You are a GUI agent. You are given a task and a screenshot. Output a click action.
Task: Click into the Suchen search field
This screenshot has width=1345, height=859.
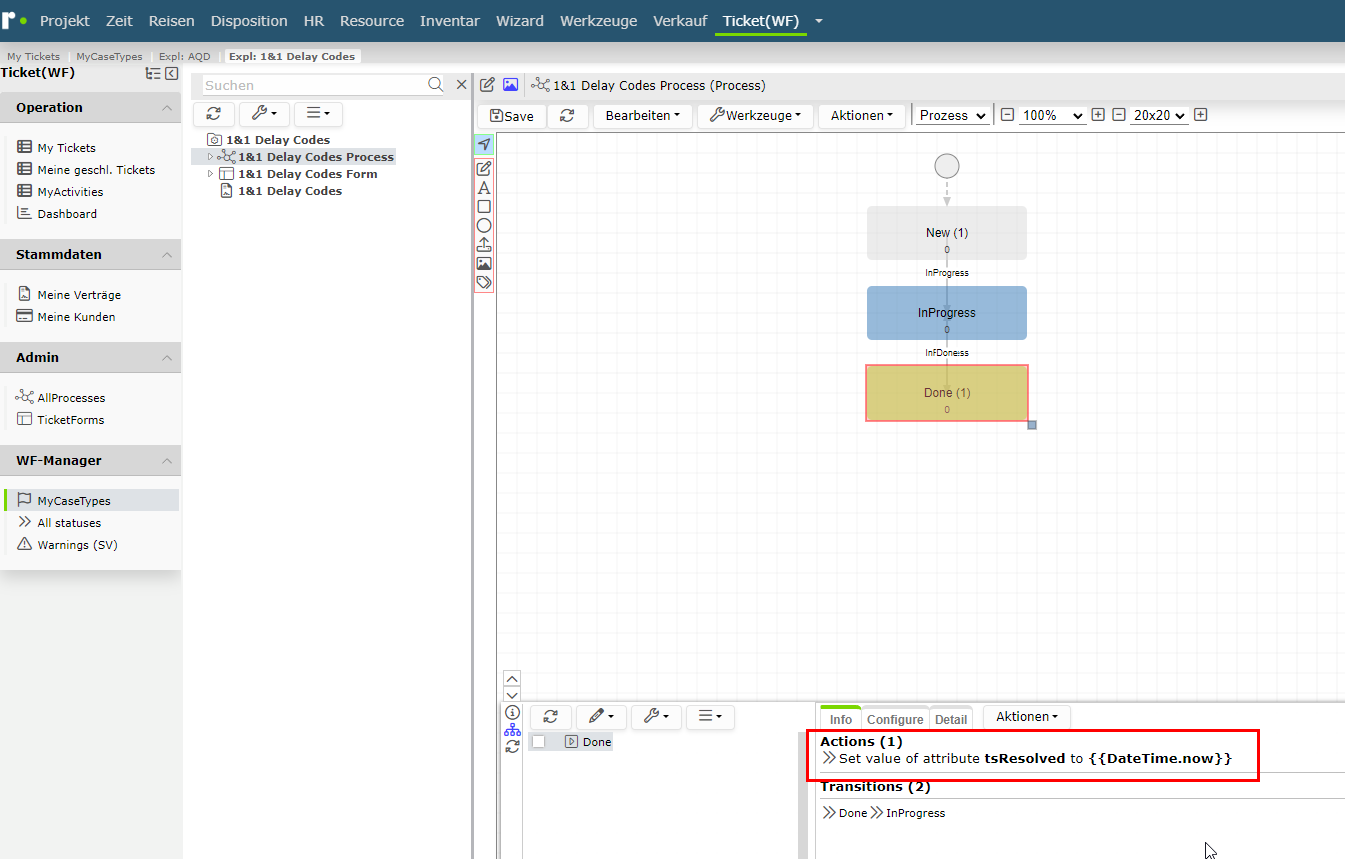[315, 85]
